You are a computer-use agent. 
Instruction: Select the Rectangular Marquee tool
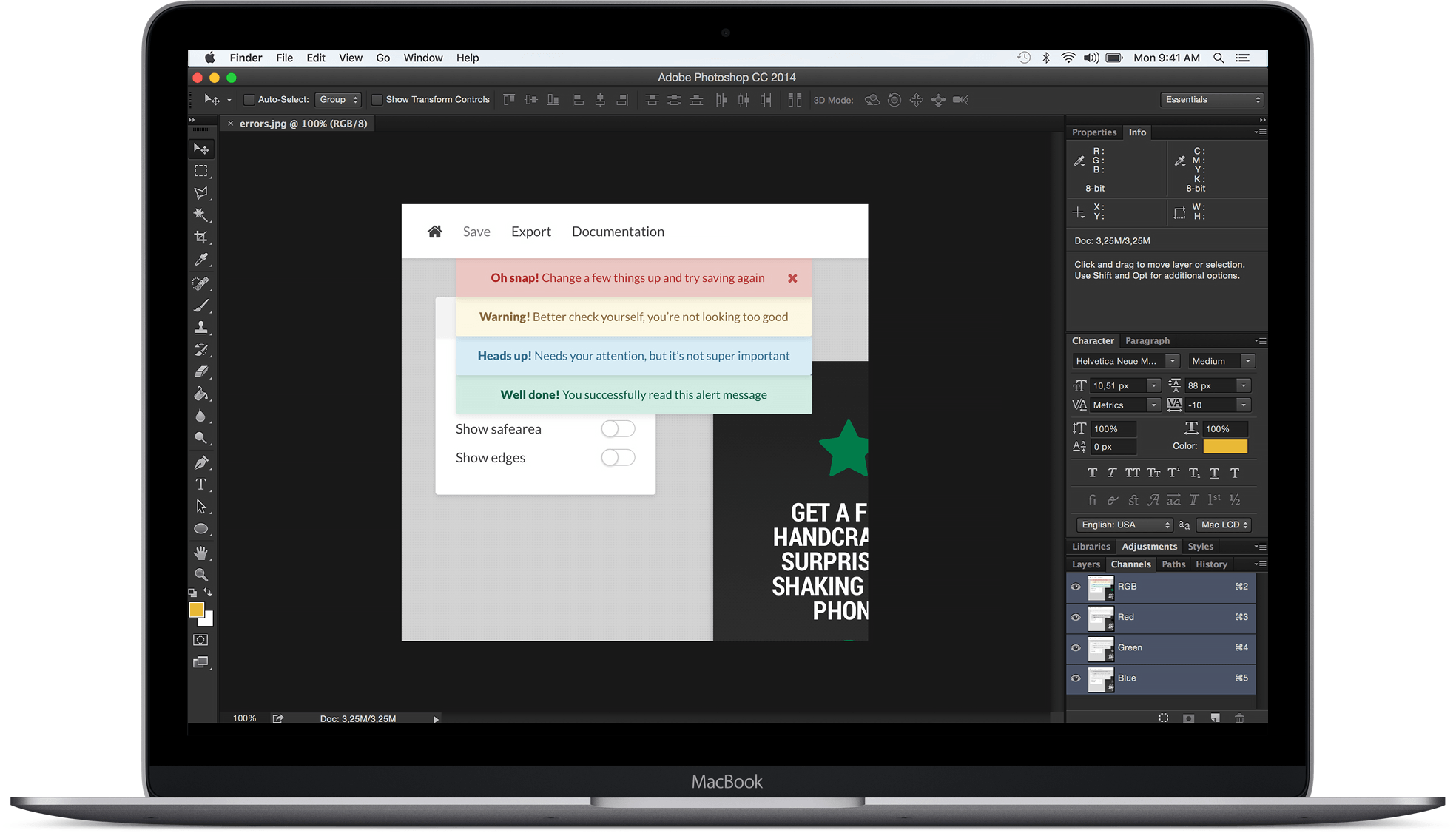click(201, 171)
